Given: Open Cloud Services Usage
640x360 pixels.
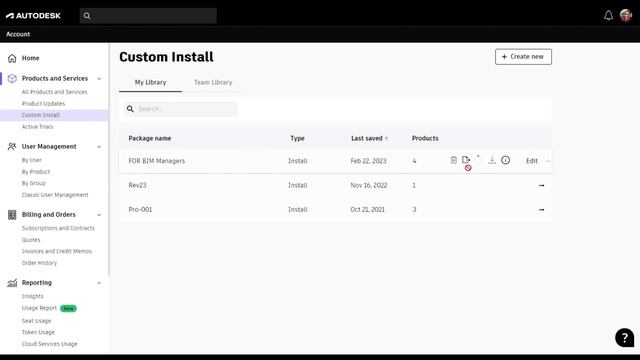Looking at the screenshot, I should point(49,344).
